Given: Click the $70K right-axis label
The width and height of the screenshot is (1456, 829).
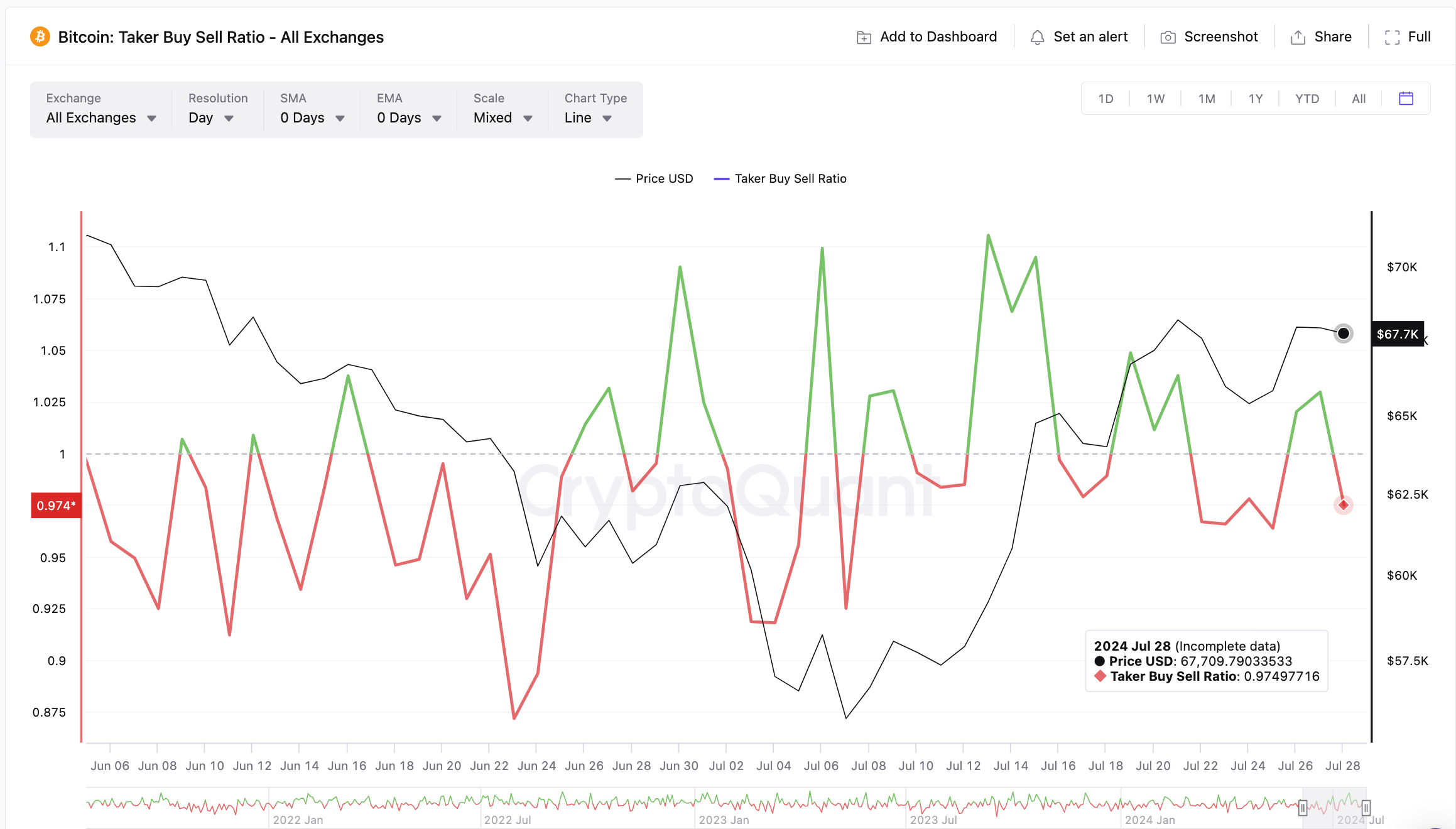Looking at the screenshot, I should point(1402,267).
